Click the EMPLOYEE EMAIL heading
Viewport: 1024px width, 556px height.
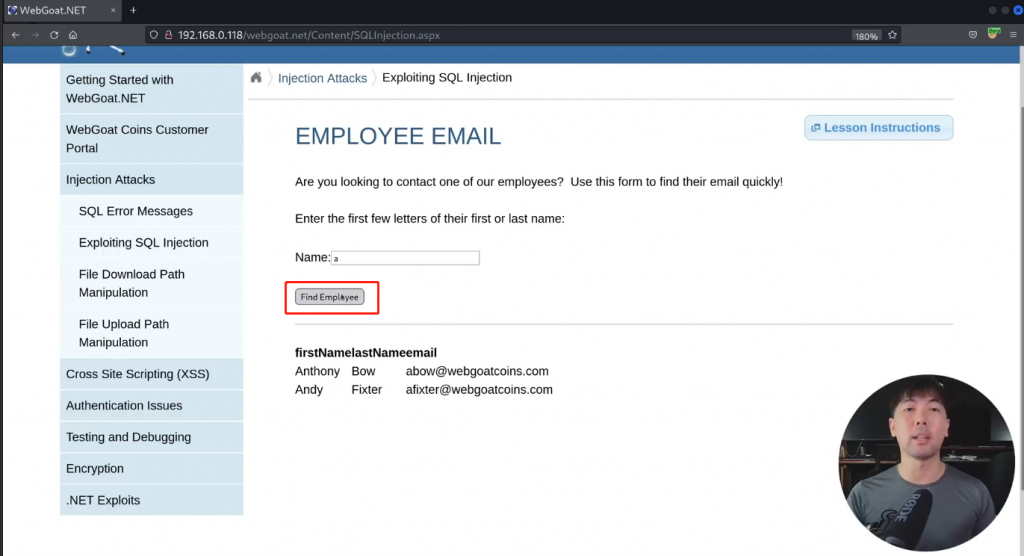coord(398,136)
